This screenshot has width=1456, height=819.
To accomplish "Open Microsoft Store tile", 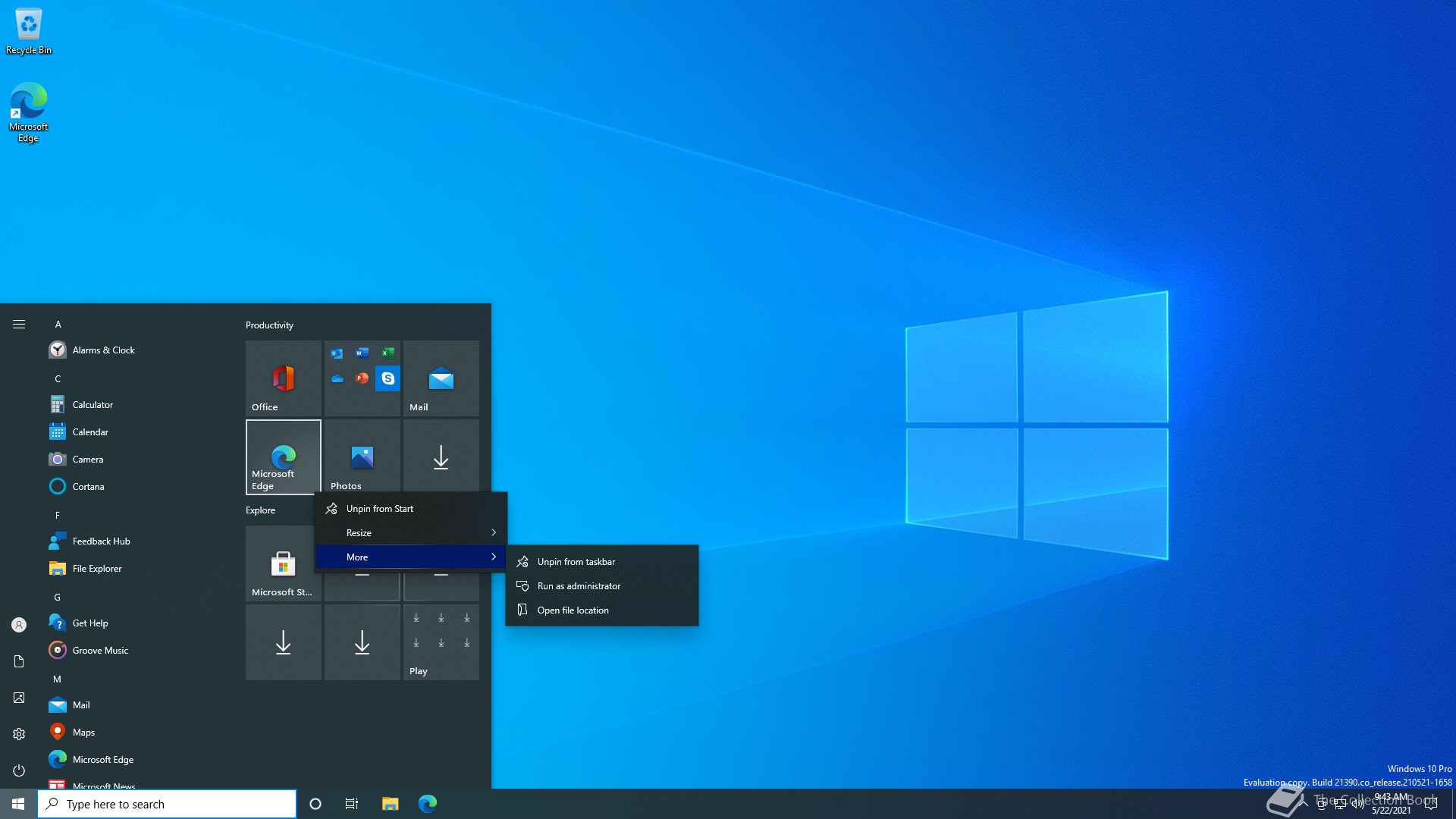I will click(x=280, y=563).
